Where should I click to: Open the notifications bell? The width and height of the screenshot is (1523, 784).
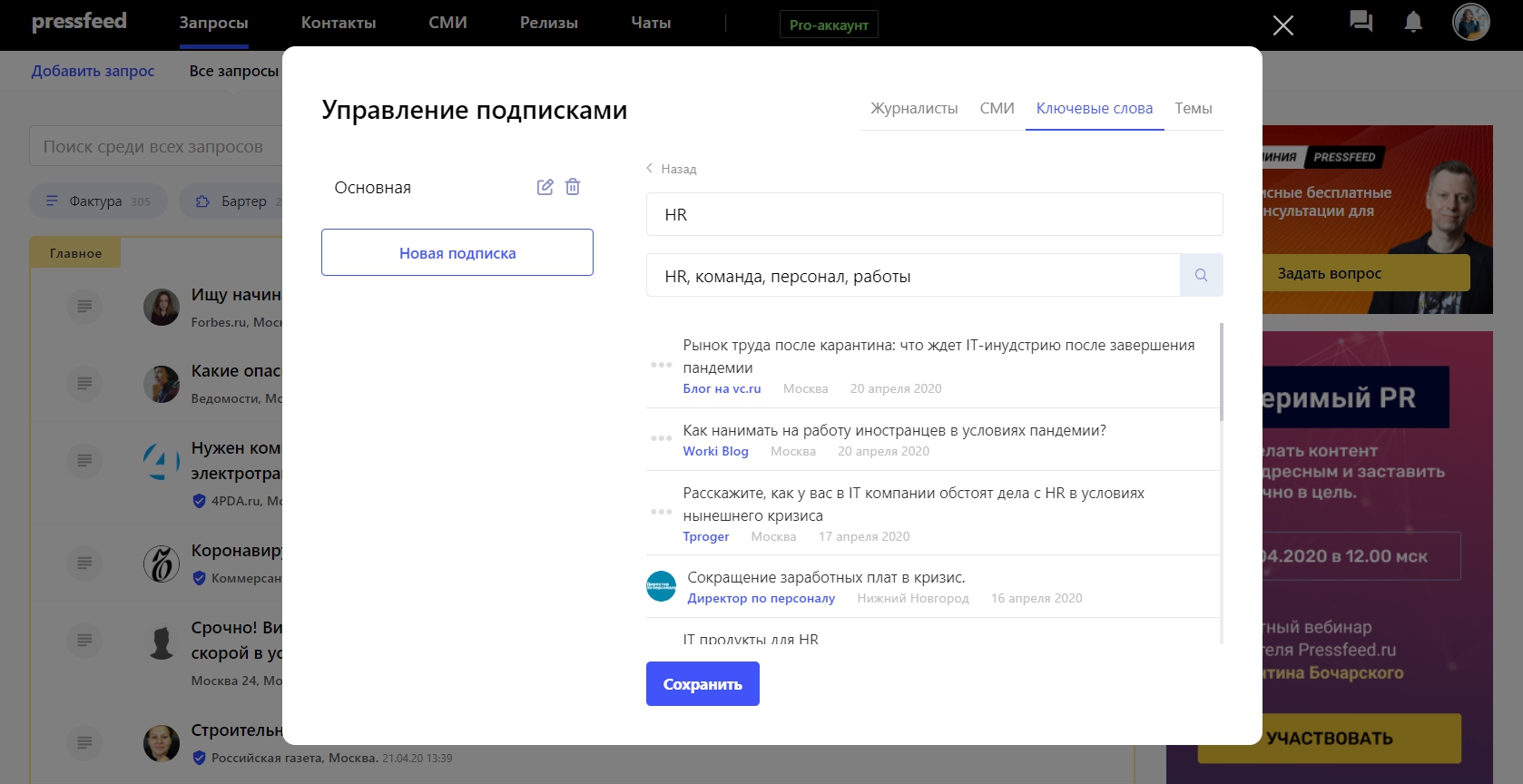click(x=1413, y=22)
